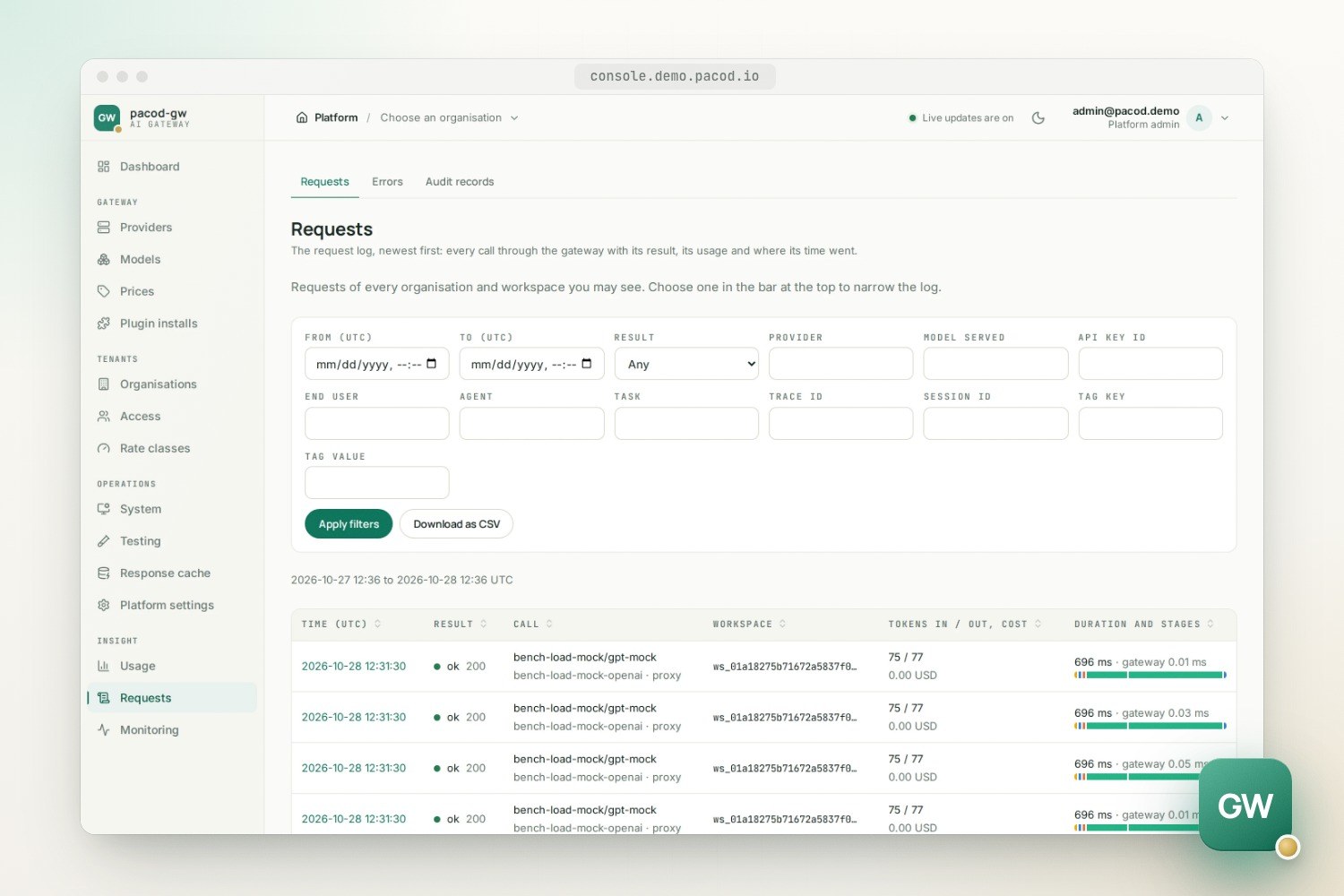Click the Platform breadcrumb link
1344x896 pixels.
pos(336,117)
